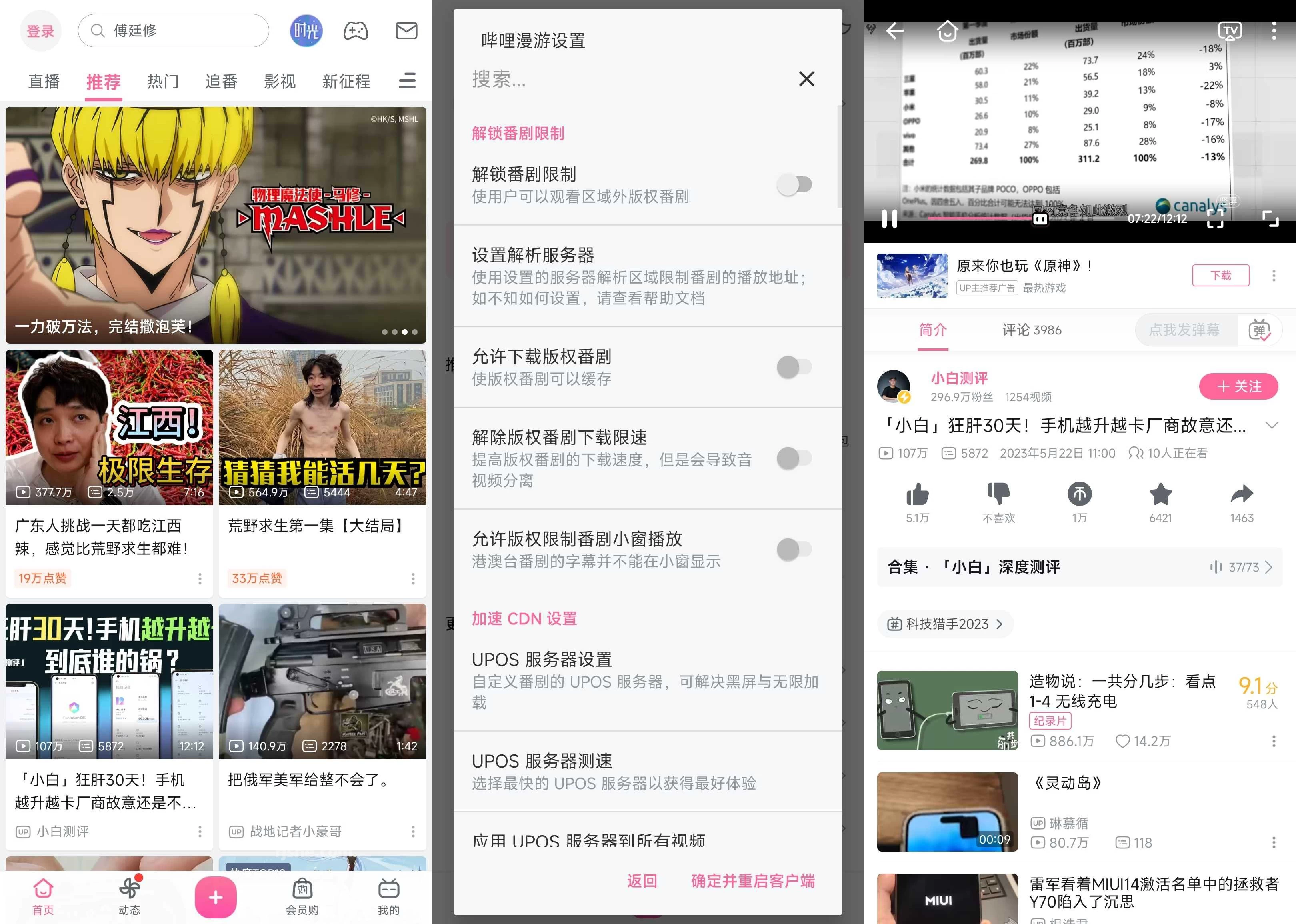Follow 小白测评 with 关注 button
Image resolution: width=1296 pixels, height=924 pixels.
tap(1238, 386)
